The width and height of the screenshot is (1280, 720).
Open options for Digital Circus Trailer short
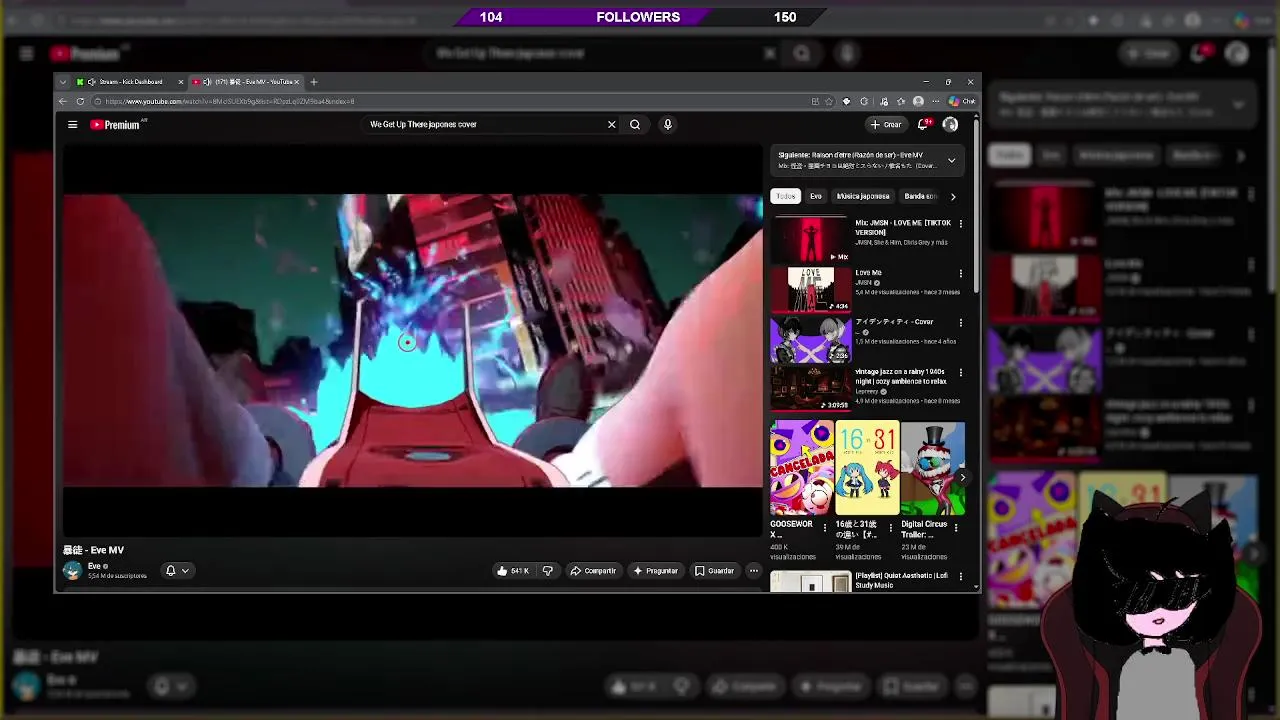point(957,527)
